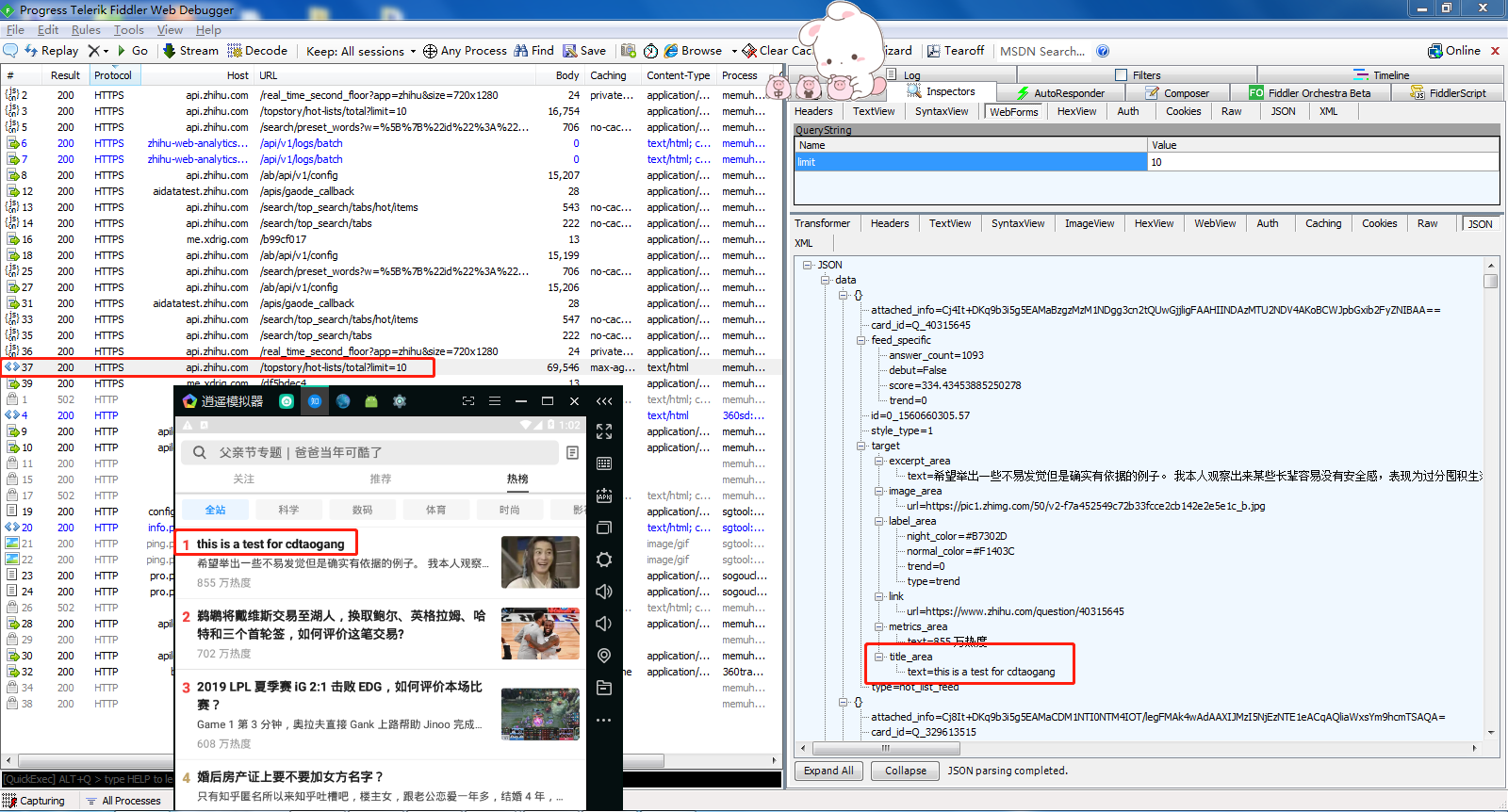Open the globe browser icon in emulator
This screenshot has height=812, width=1508.
[x=343, y=401]
